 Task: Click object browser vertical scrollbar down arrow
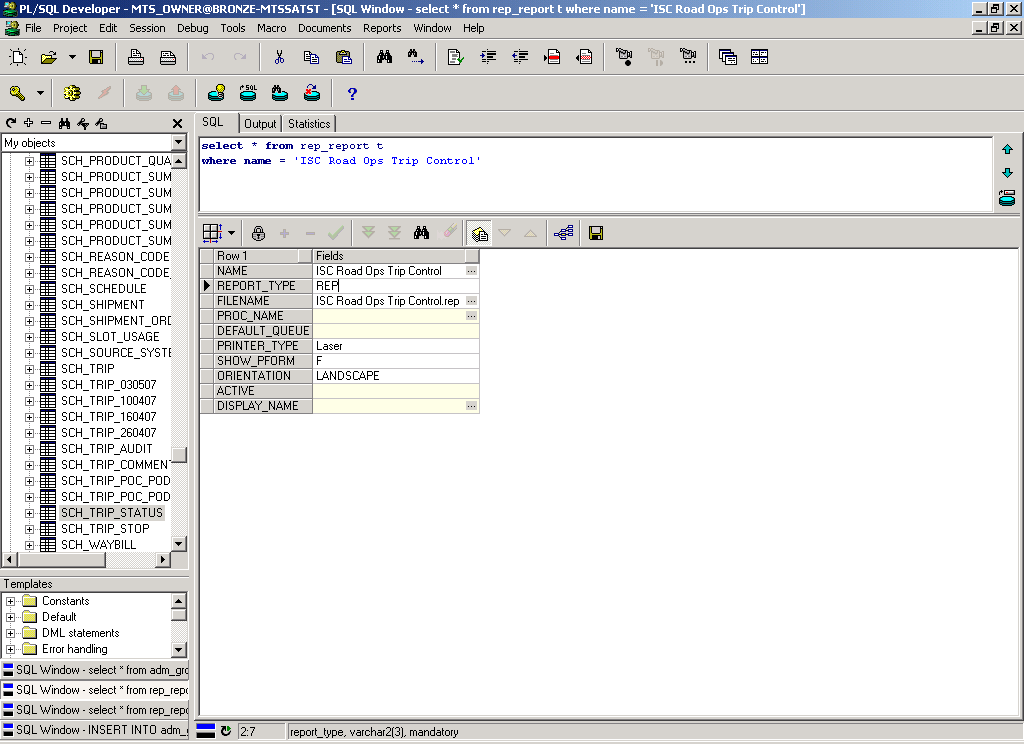coord(180,543)
